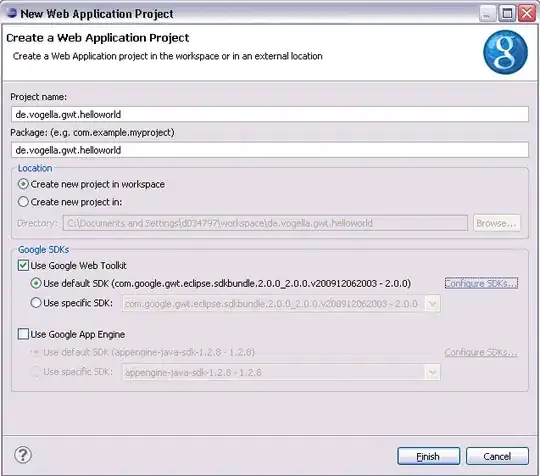Select Create new project in workspace
Screen dimensions: 540x476
click(23, 184)
